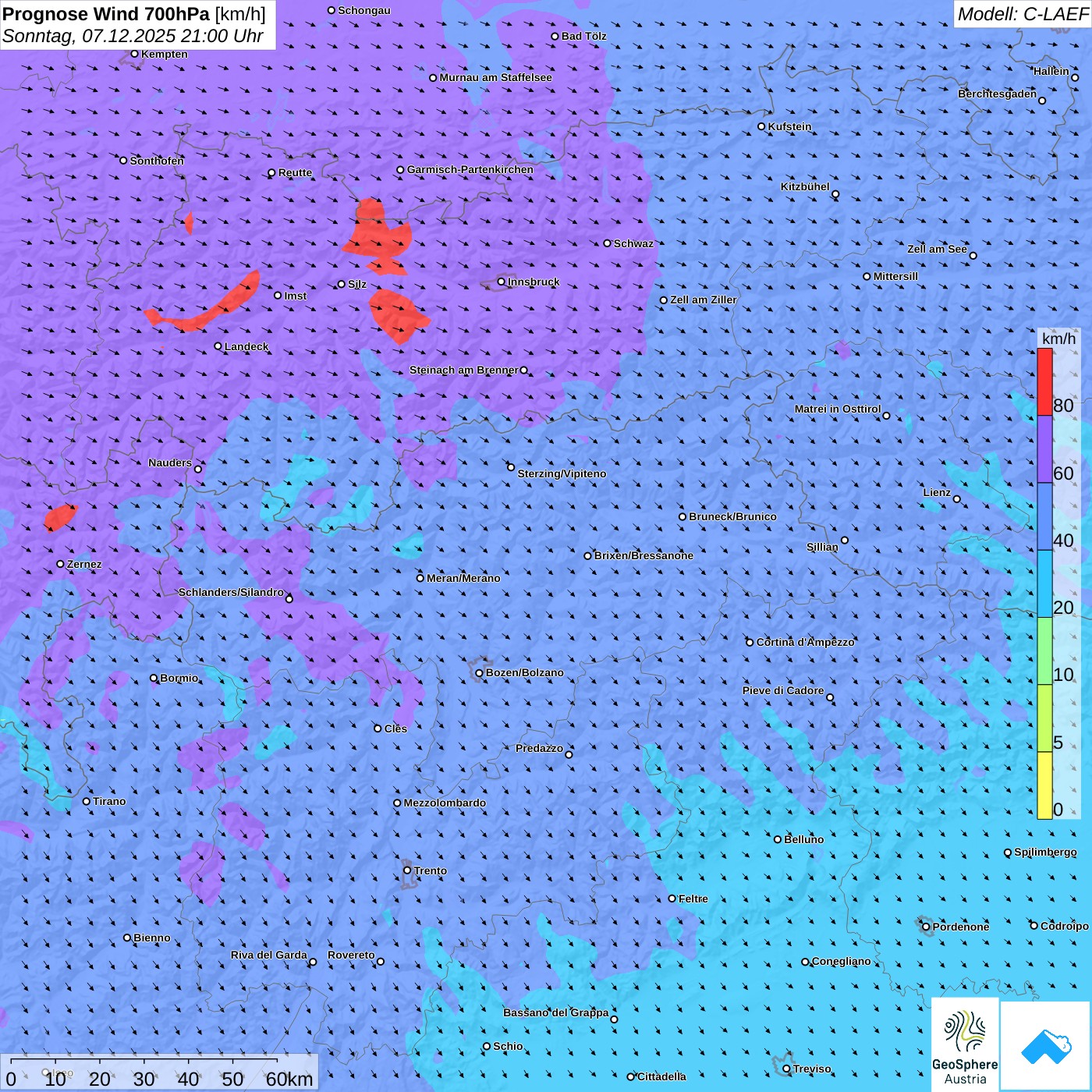The height and width of the screenshot is (1092, 1092).
Task: Click the Cittadella label
Action: point(661,1076)
